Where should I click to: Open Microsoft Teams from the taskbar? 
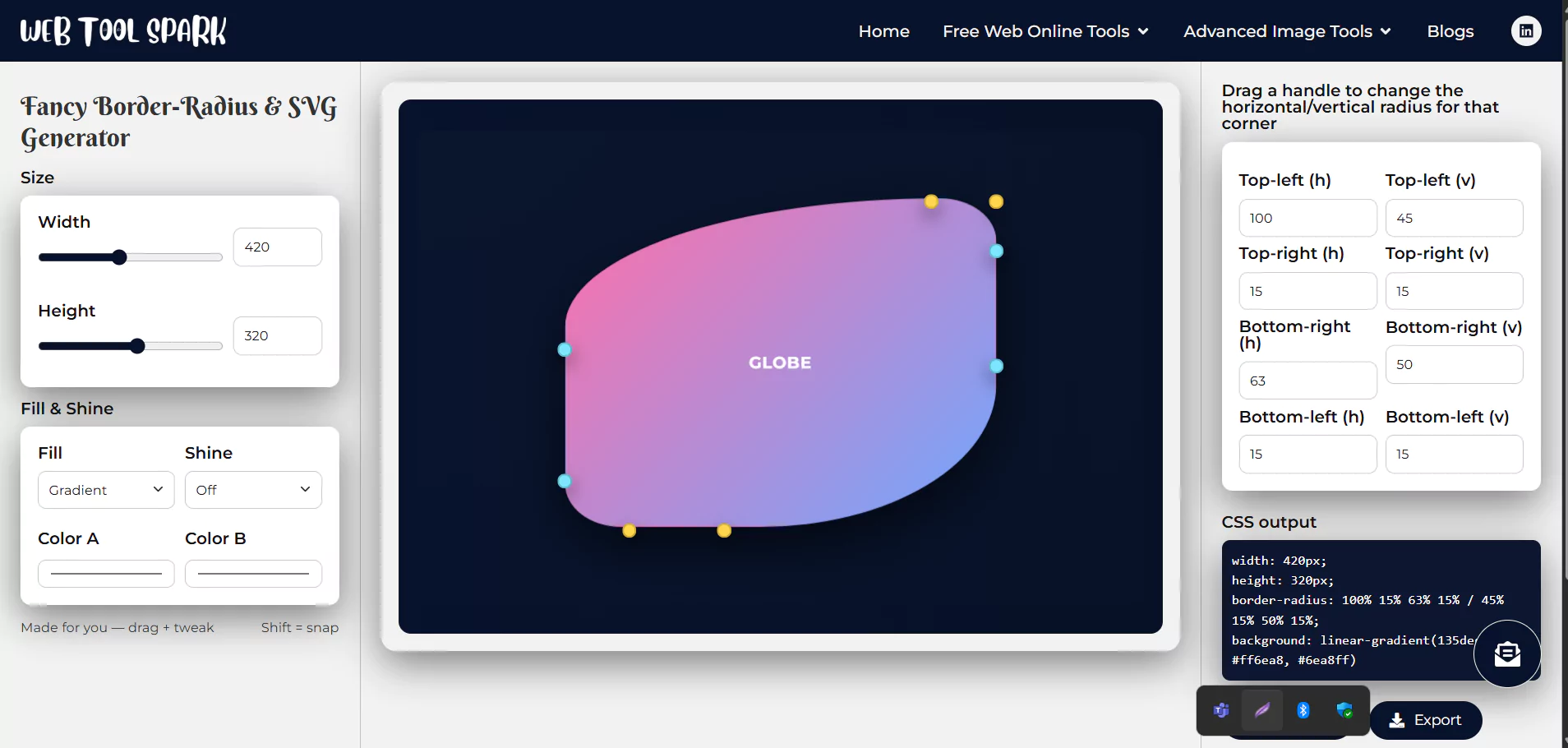point(1221,709)
